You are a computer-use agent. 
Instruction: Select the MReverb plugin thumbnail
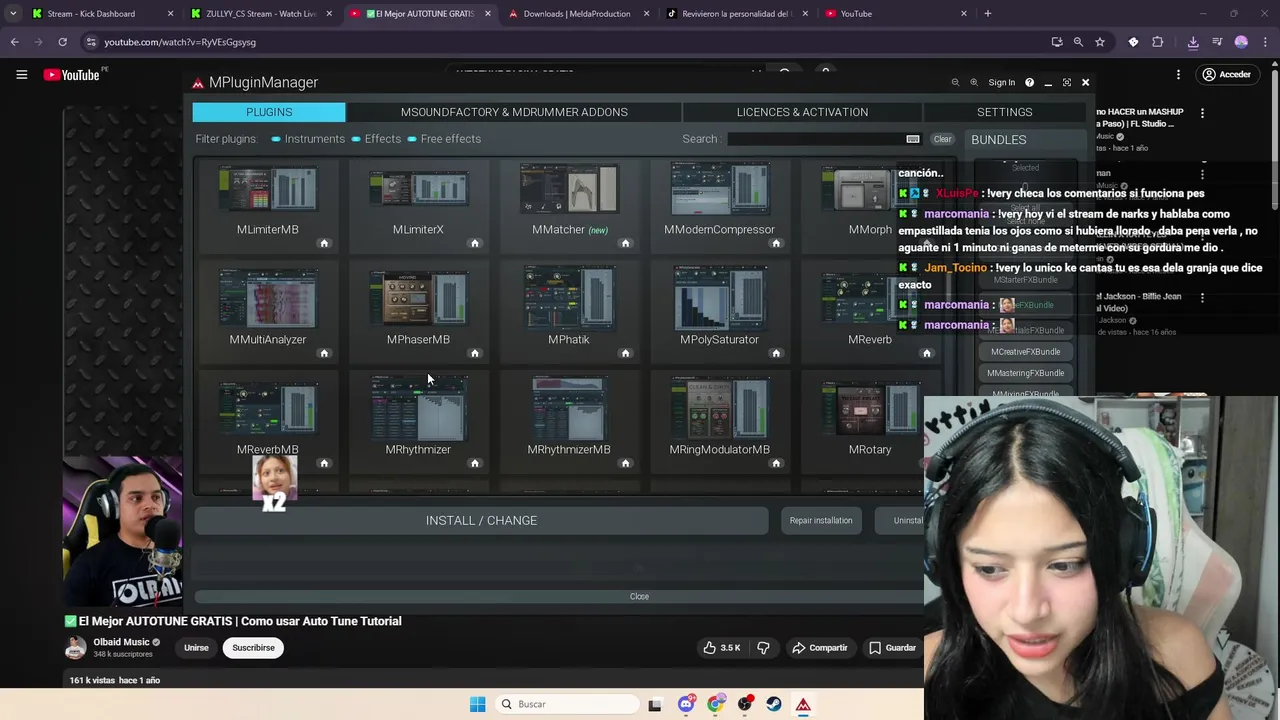point(870,300)
